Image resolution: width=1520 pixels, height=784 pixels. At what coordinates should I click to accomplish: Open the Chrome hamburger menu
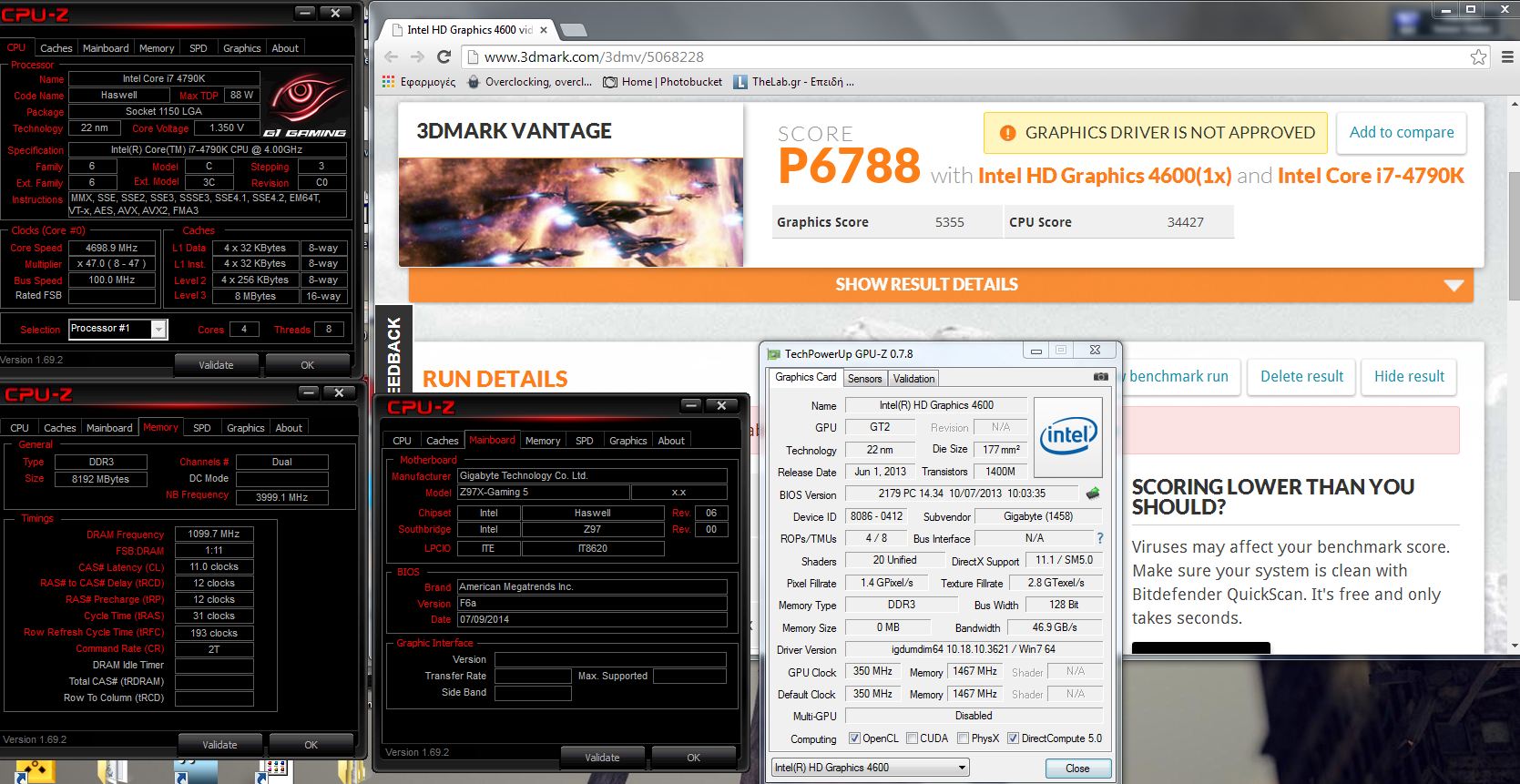point(1506,56)
